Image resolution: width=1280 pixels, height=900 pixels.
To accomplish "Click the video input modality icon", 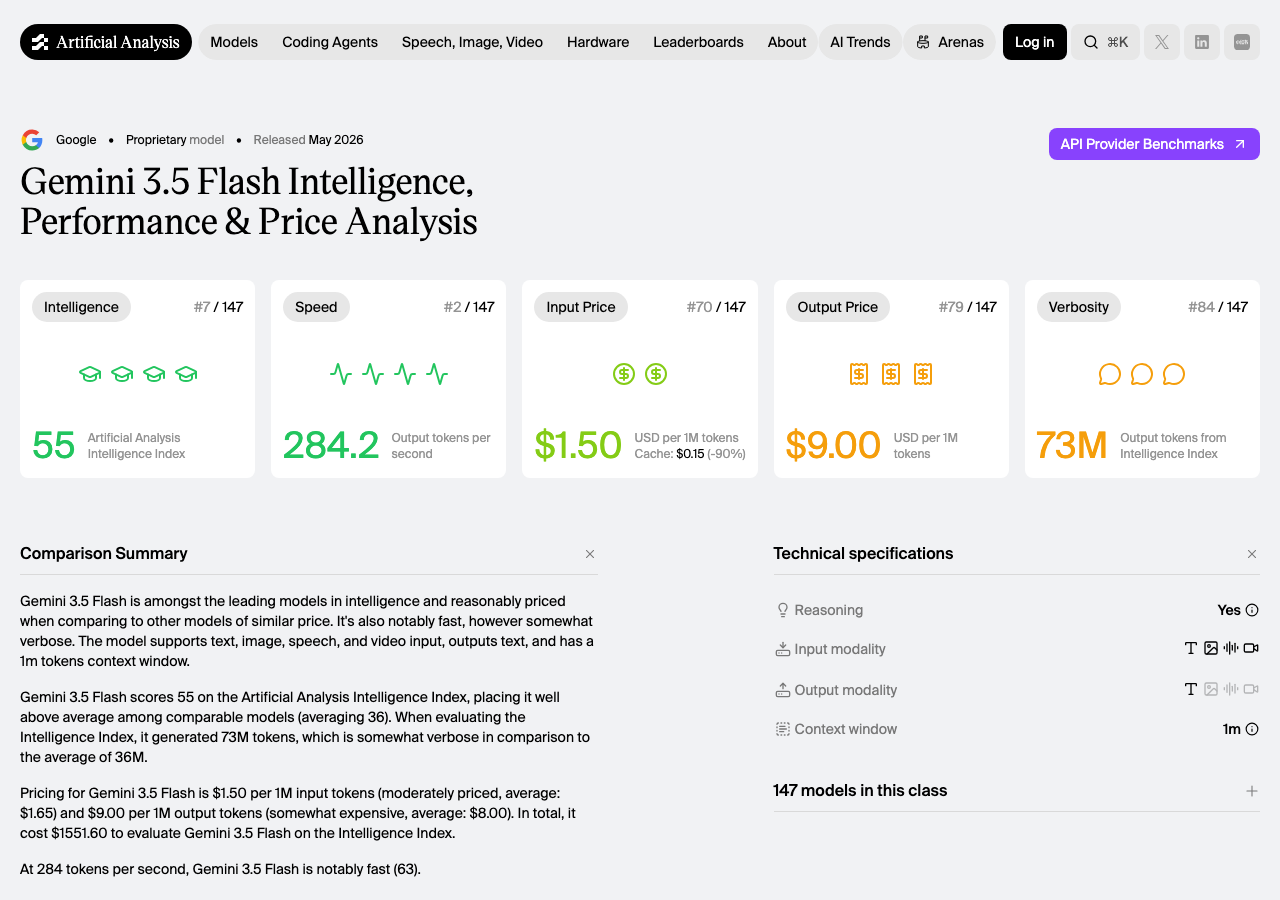I will pyautogui.click(x=1251, y=648).
